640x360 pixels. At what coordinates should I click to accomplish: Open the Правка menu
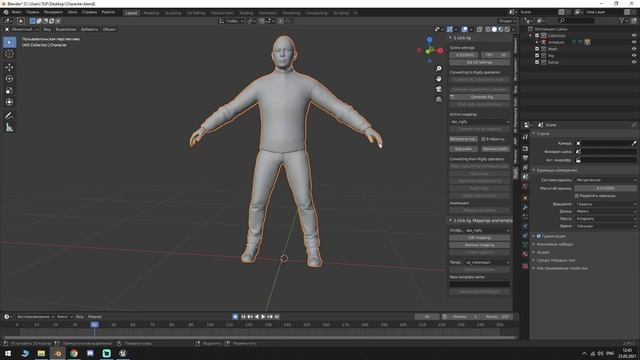33,12
